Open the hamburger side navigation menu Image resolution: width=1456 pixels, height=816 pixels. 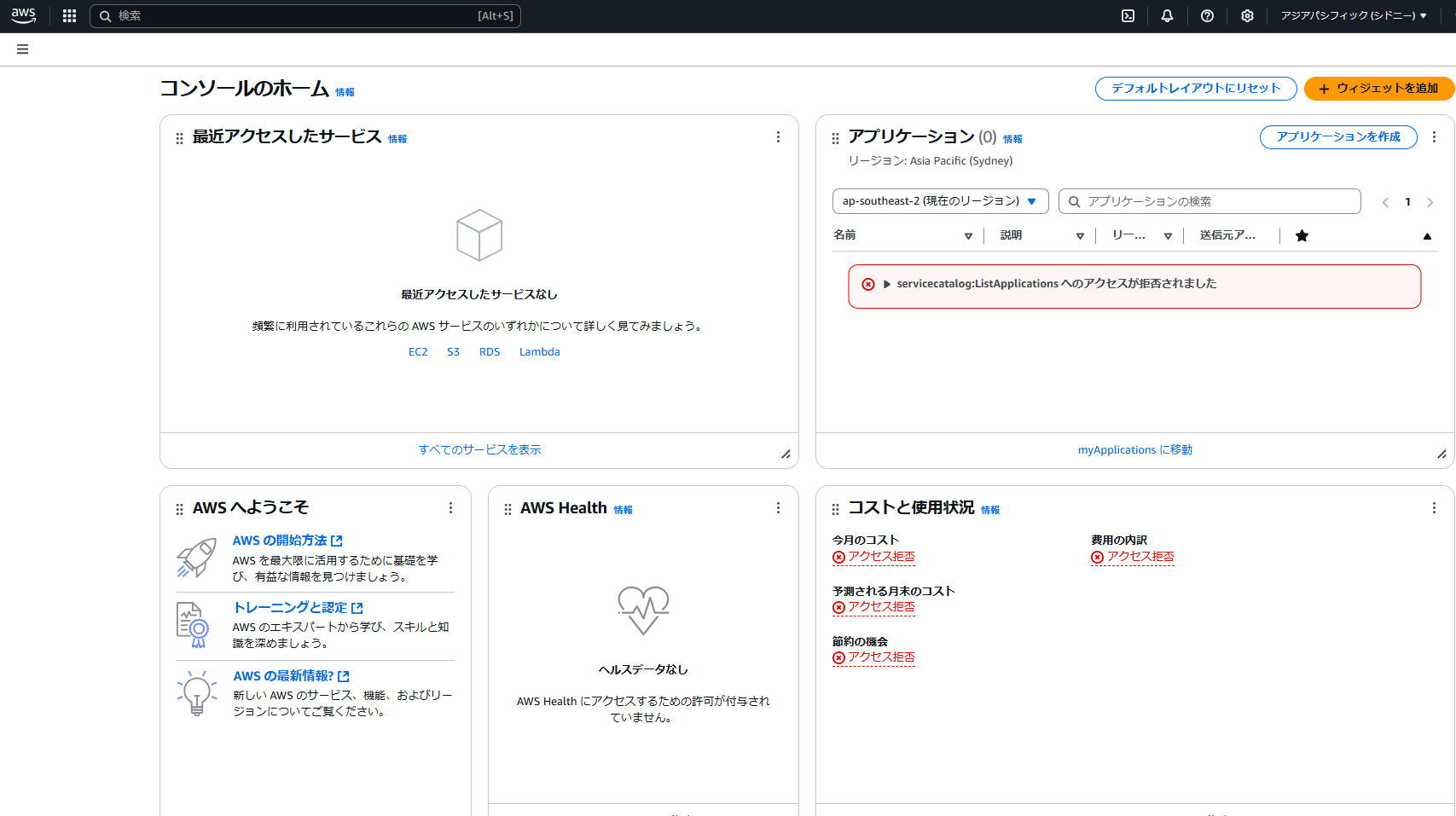pyautogui.click(x=23, y=49)
